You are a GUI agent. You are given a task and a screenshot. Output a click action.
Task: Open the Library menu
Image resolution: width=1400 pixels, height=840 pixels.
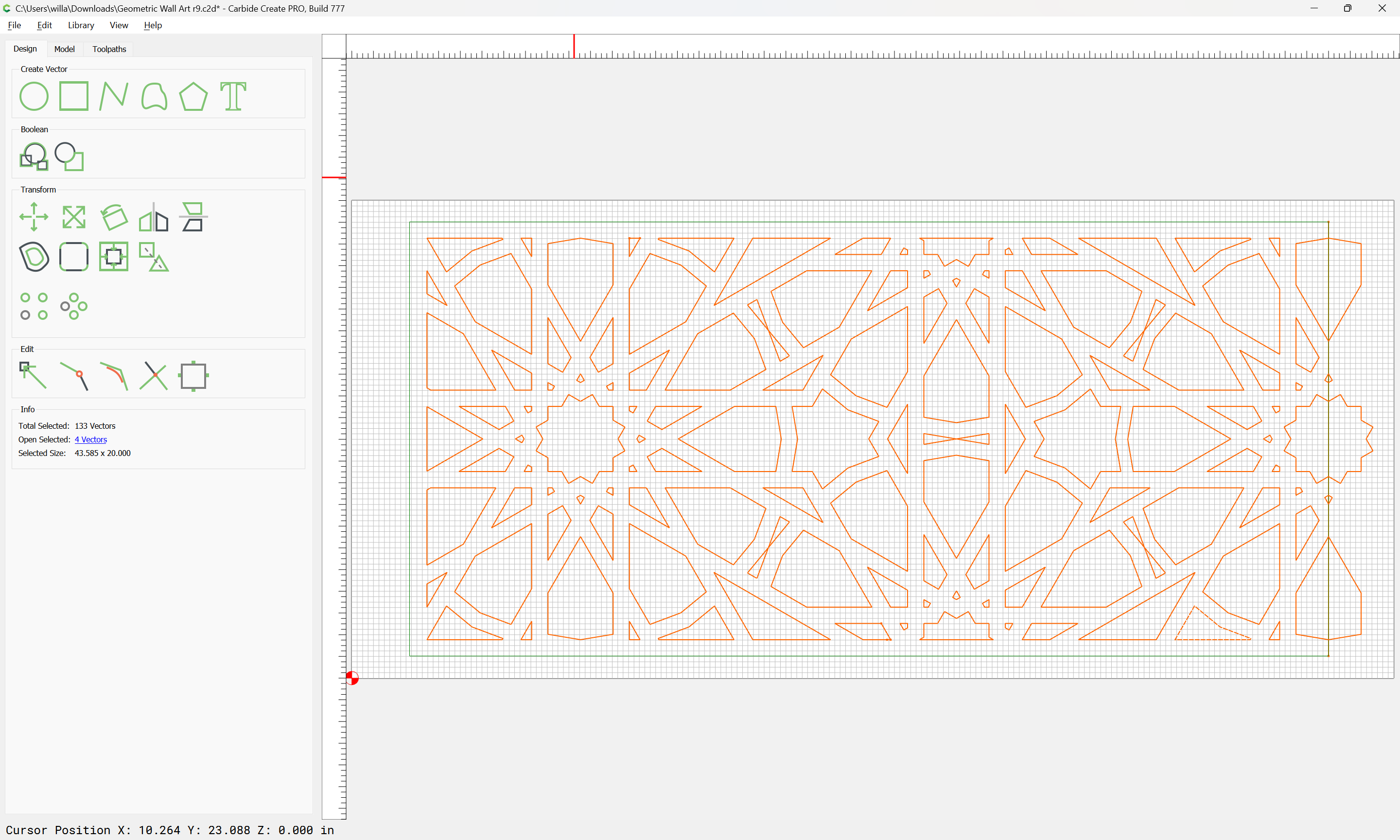81,25
